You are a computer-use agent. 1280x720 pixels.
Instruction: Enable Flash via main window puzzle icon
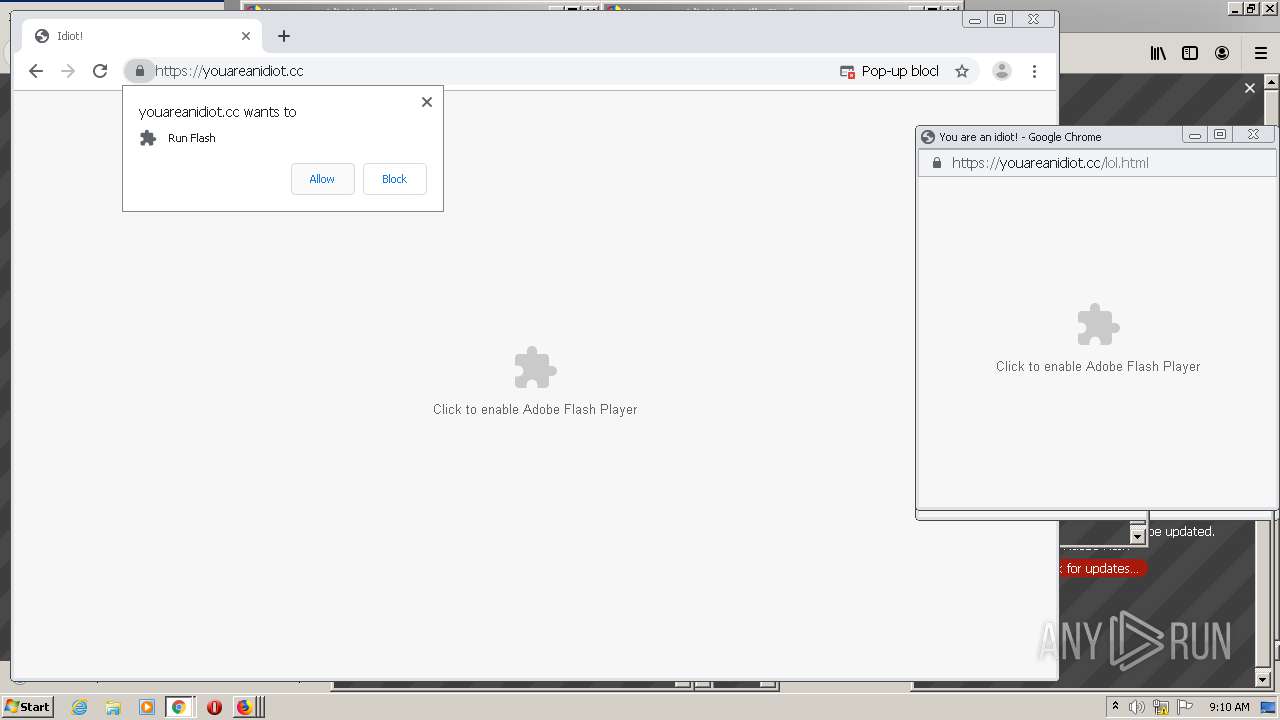click(x=535, y=368)
